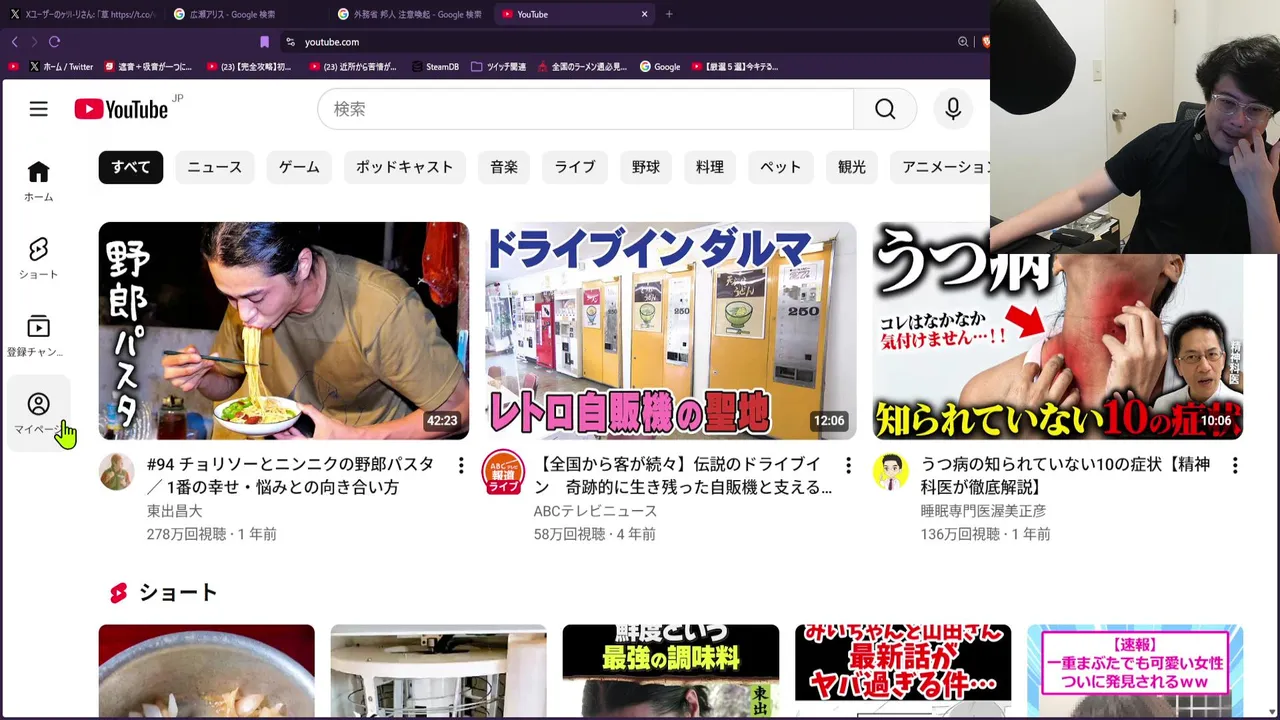Select ポッドキャスト filter chip
This screenshot has width=1280, height=720.
[405, 167]
